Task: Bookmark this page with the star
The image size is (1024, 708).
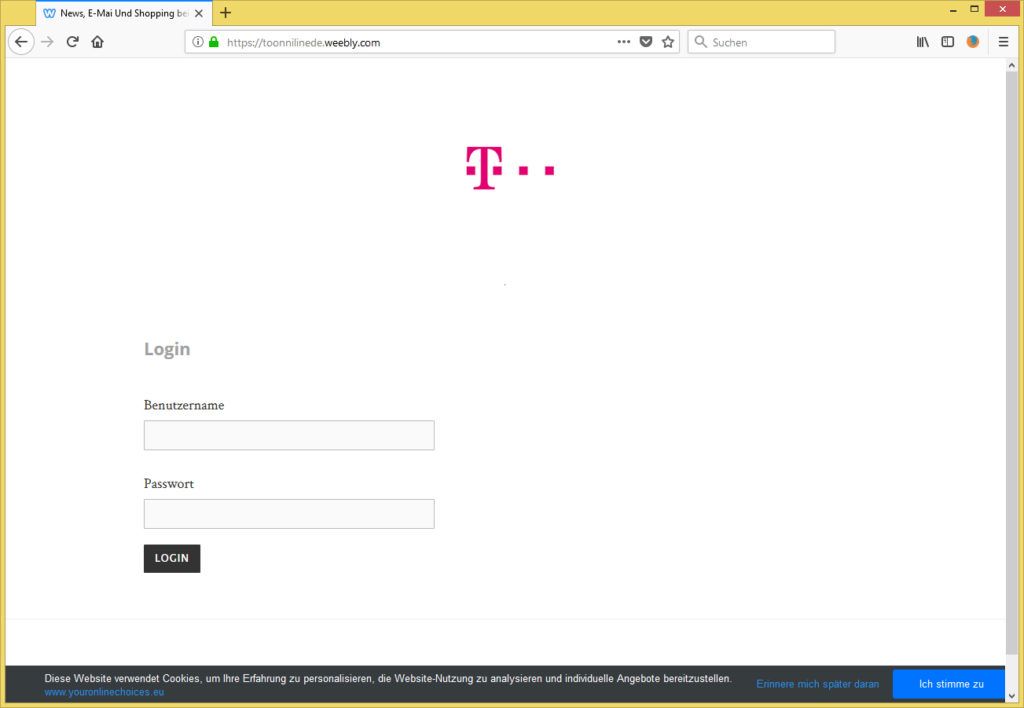Action: [x=667, y=42]
